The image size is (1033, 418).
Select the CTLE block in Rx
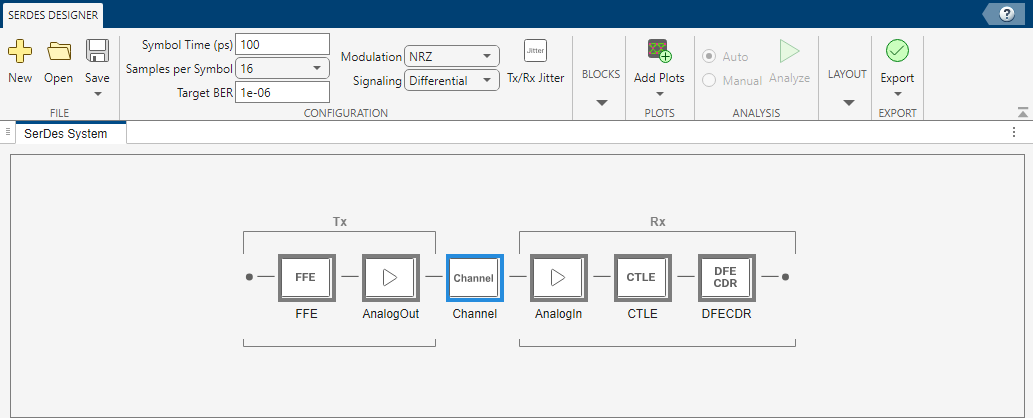click(x=641, y=277)
